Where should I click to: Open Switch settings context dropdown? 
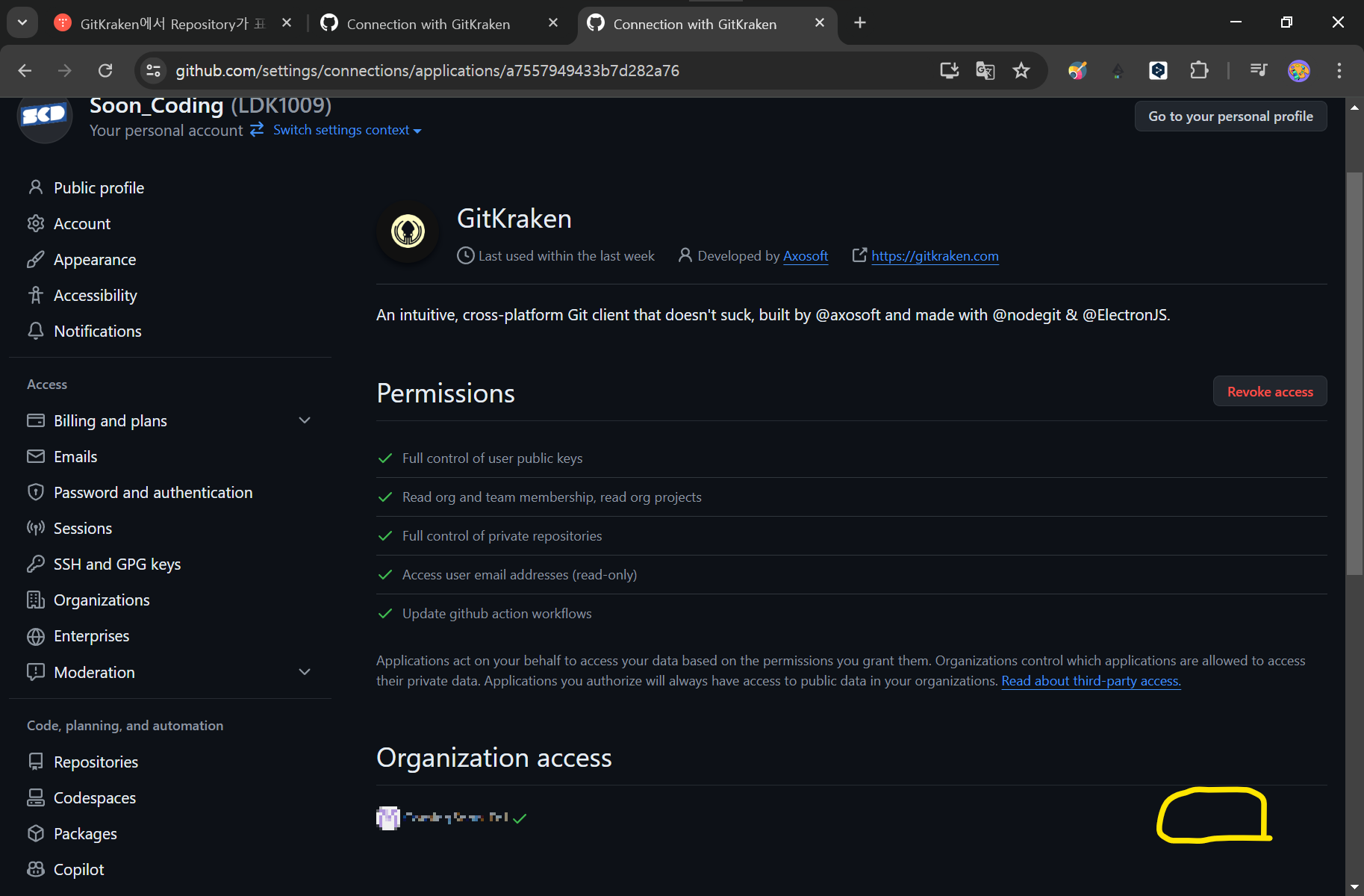coord(347,130)
